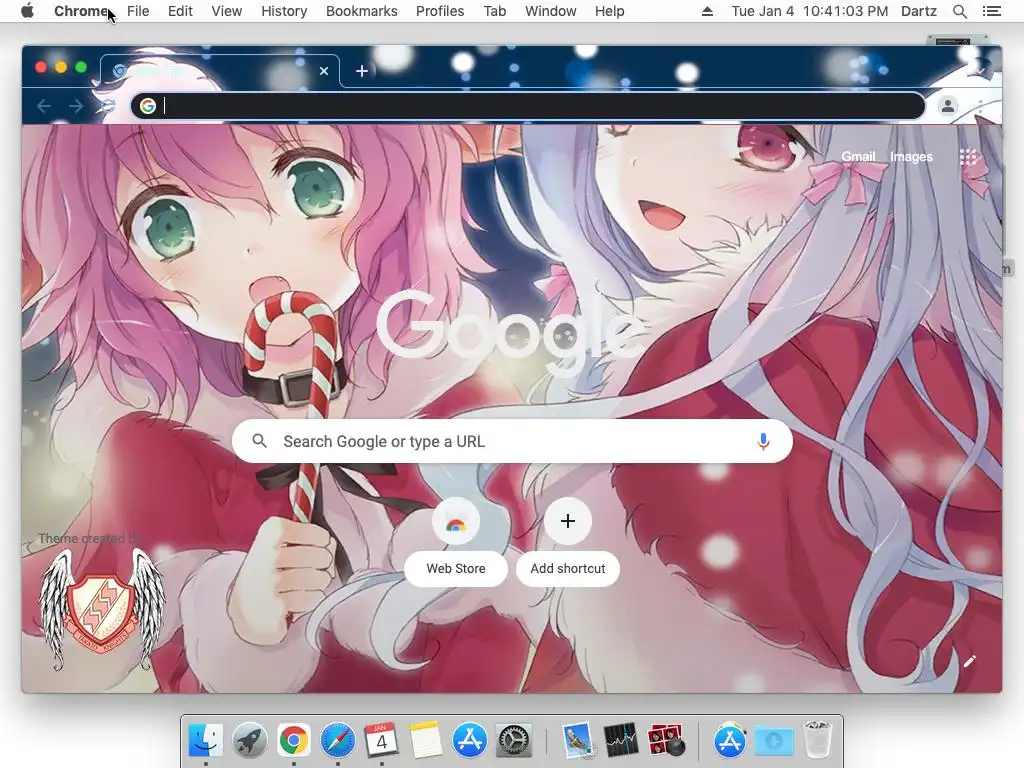Go forward using the forward arrow
The height and width of the screenshot is (768, 1024).
[x=76, y=106]
